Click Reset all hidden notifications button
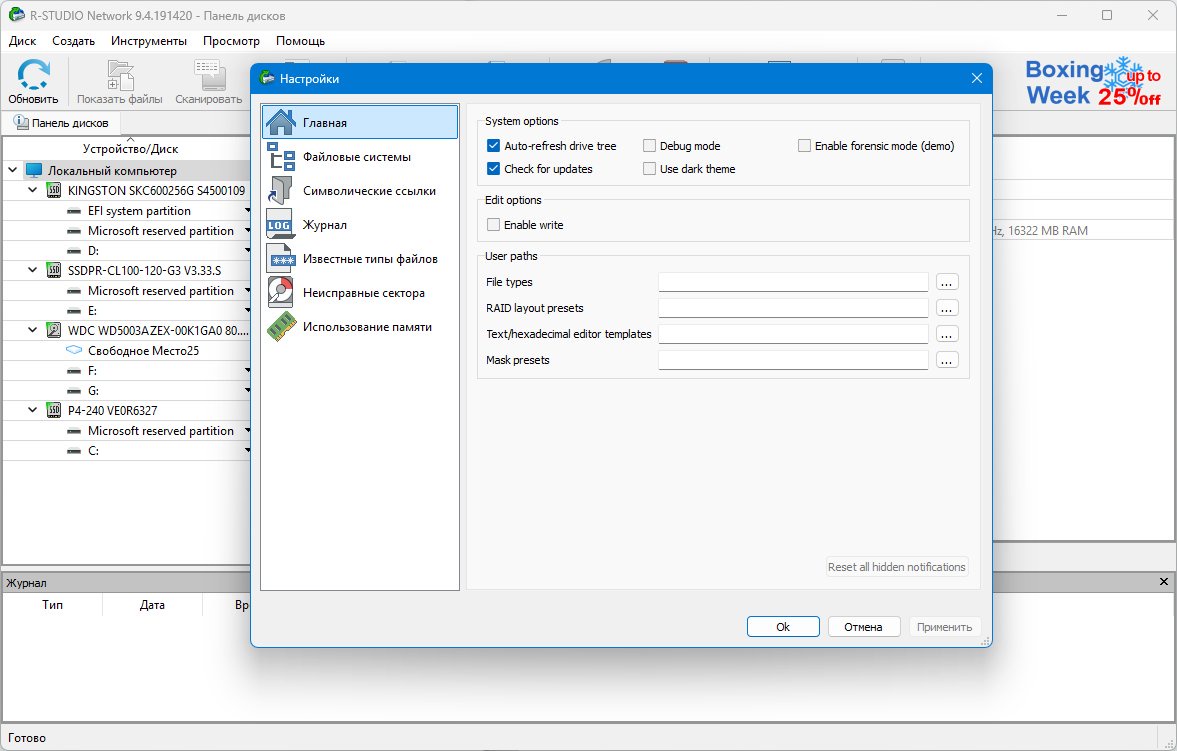The image size is (1177, 751). (x=896, y=567)
